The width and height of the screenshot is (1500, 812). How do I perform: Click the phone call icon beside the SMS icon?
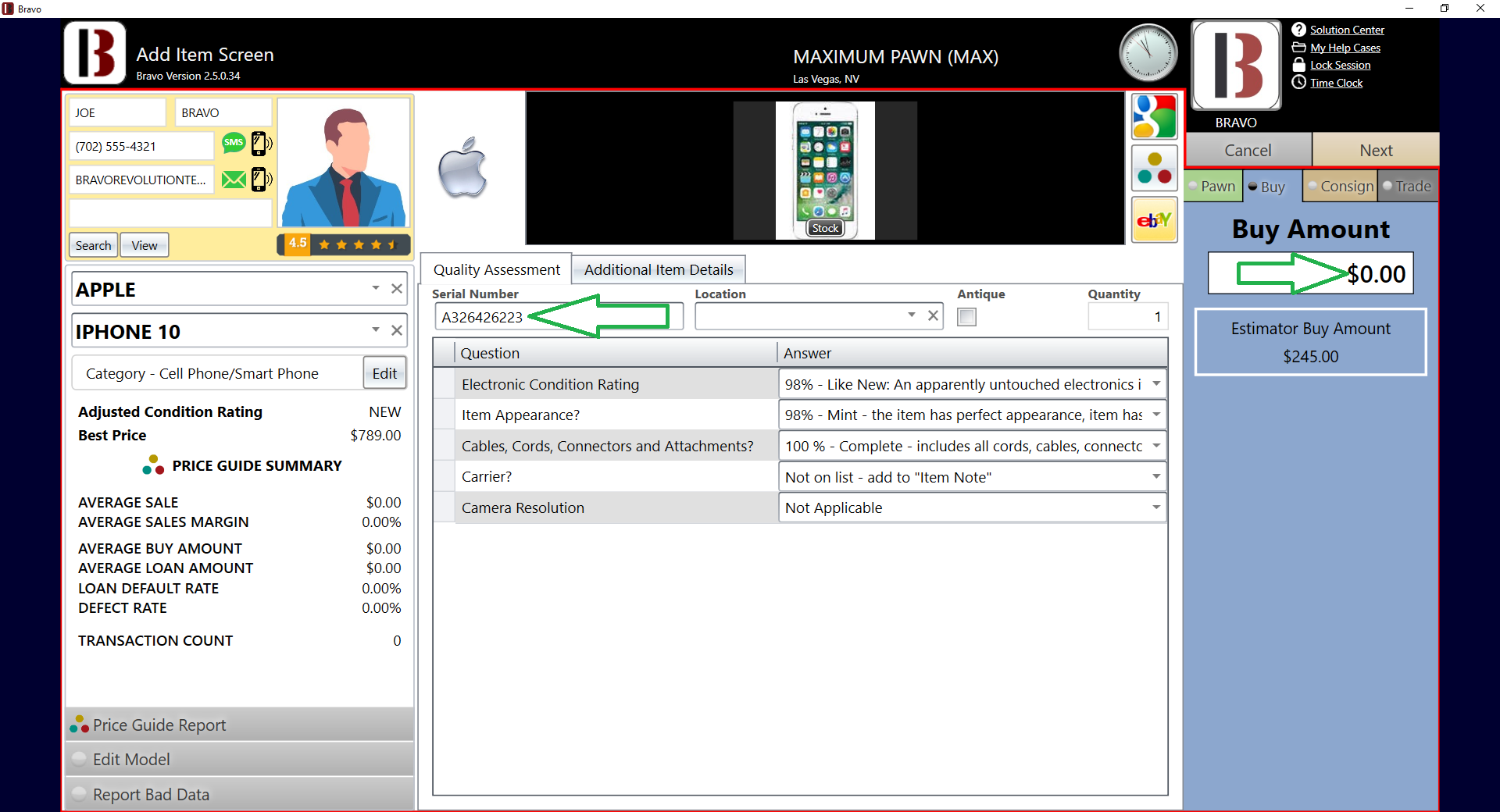tap(261, 144)
